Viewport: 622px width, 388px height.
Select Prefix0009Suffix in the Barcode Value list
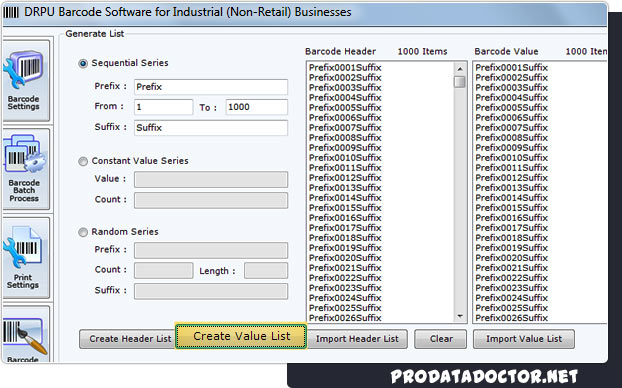(x=512, y=148)
